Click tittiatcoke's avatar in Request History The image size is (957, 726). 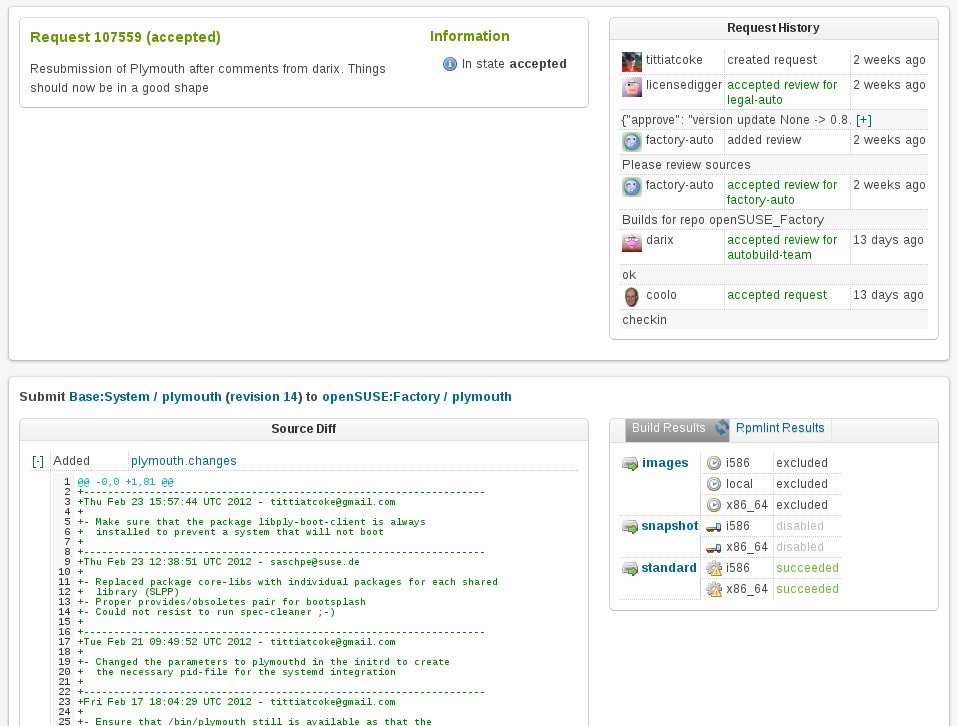coord(632,62)
